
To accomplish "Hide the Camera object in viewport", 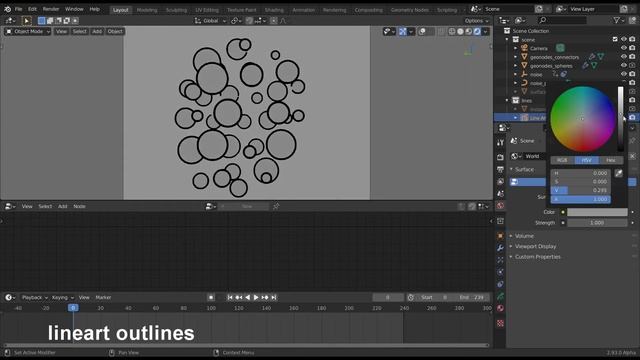I will click(624, 48).
